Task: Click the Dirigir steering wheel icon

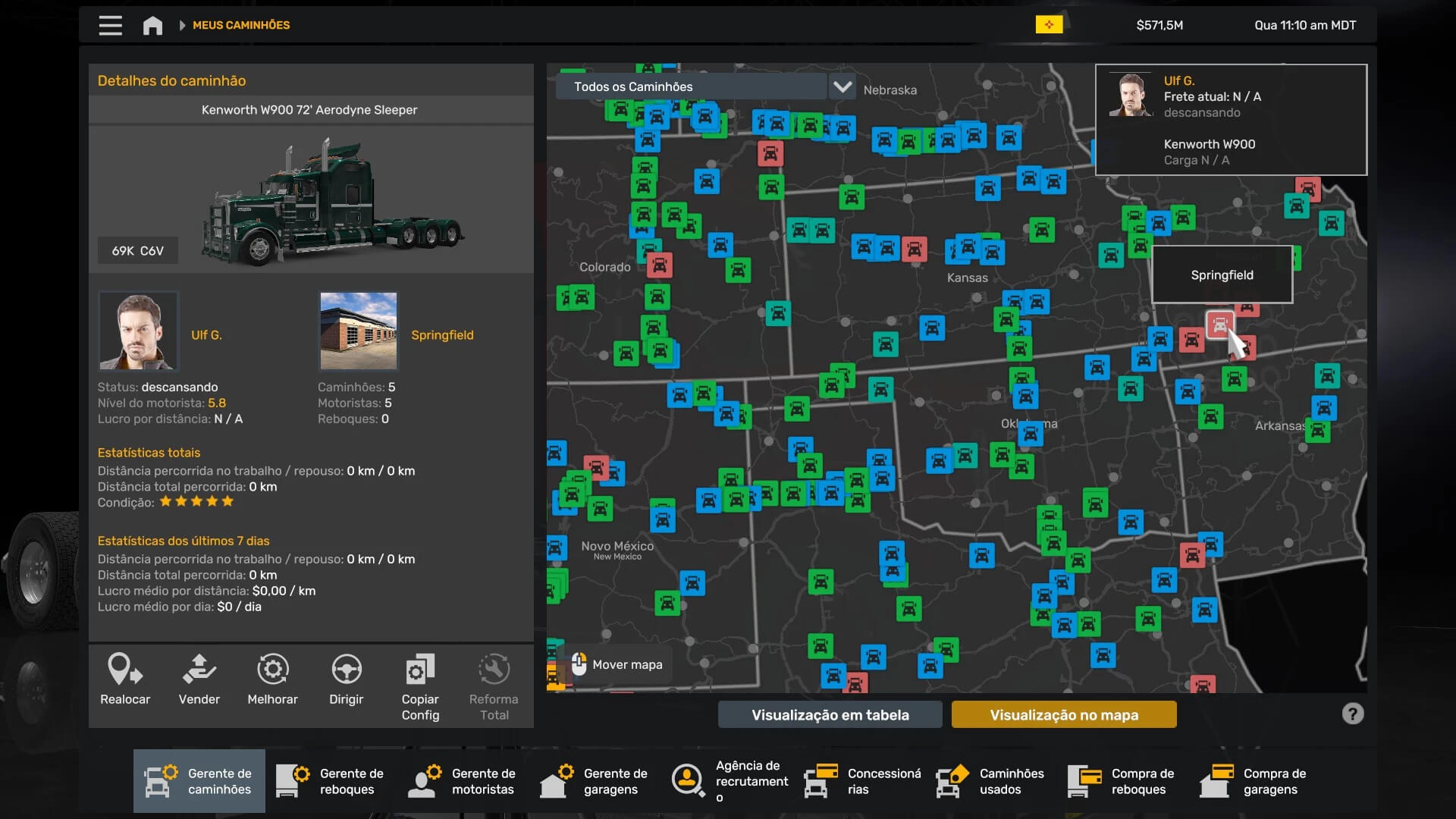Action: (347, 670)
